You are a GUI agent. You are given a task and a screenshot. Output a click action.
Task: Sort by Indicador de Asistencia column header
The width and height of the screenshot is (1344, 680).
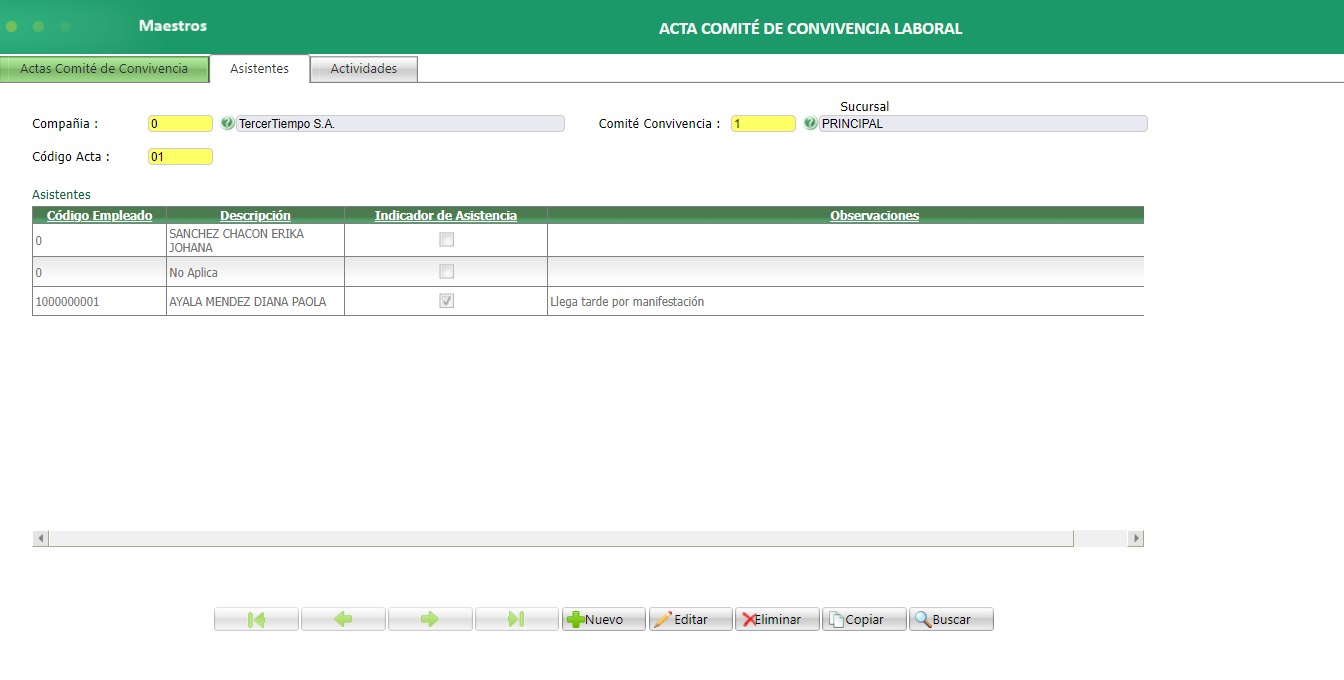click(446, 215)
